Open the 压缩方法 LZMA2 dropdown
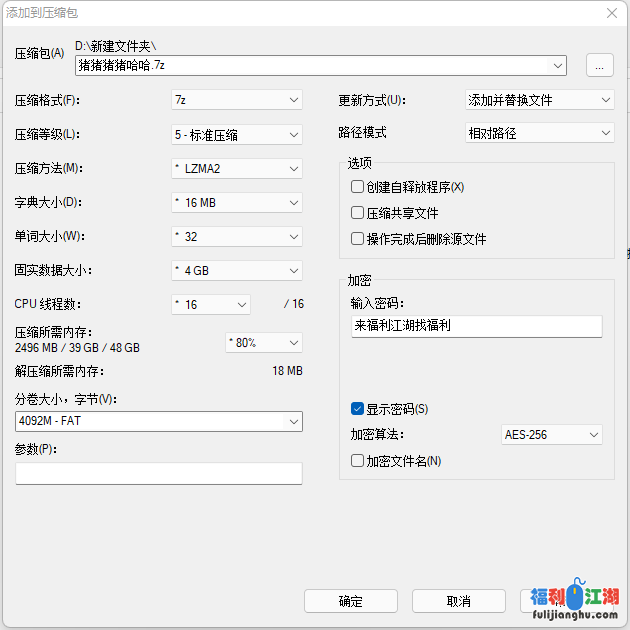Image resolution: width=630 pixels, height=630 pixels. point(236,168)
